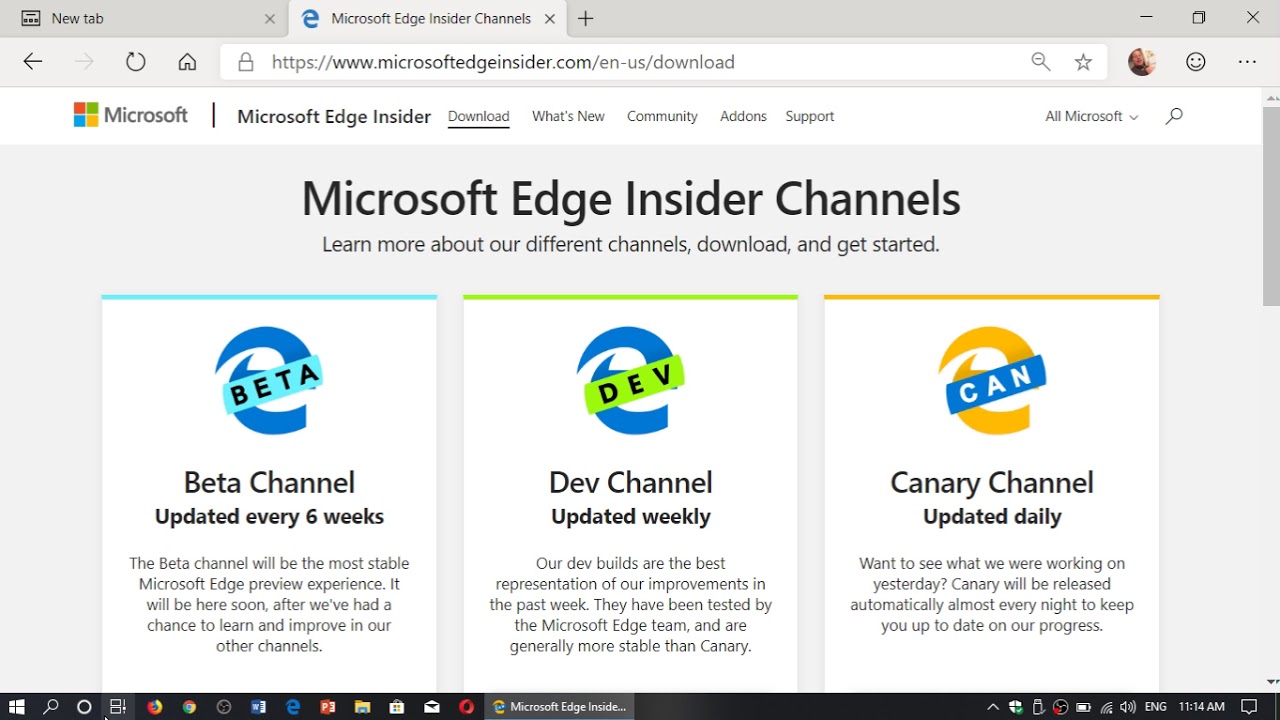
Task: Open volume control in system tray
Action: click(1128, 706)
